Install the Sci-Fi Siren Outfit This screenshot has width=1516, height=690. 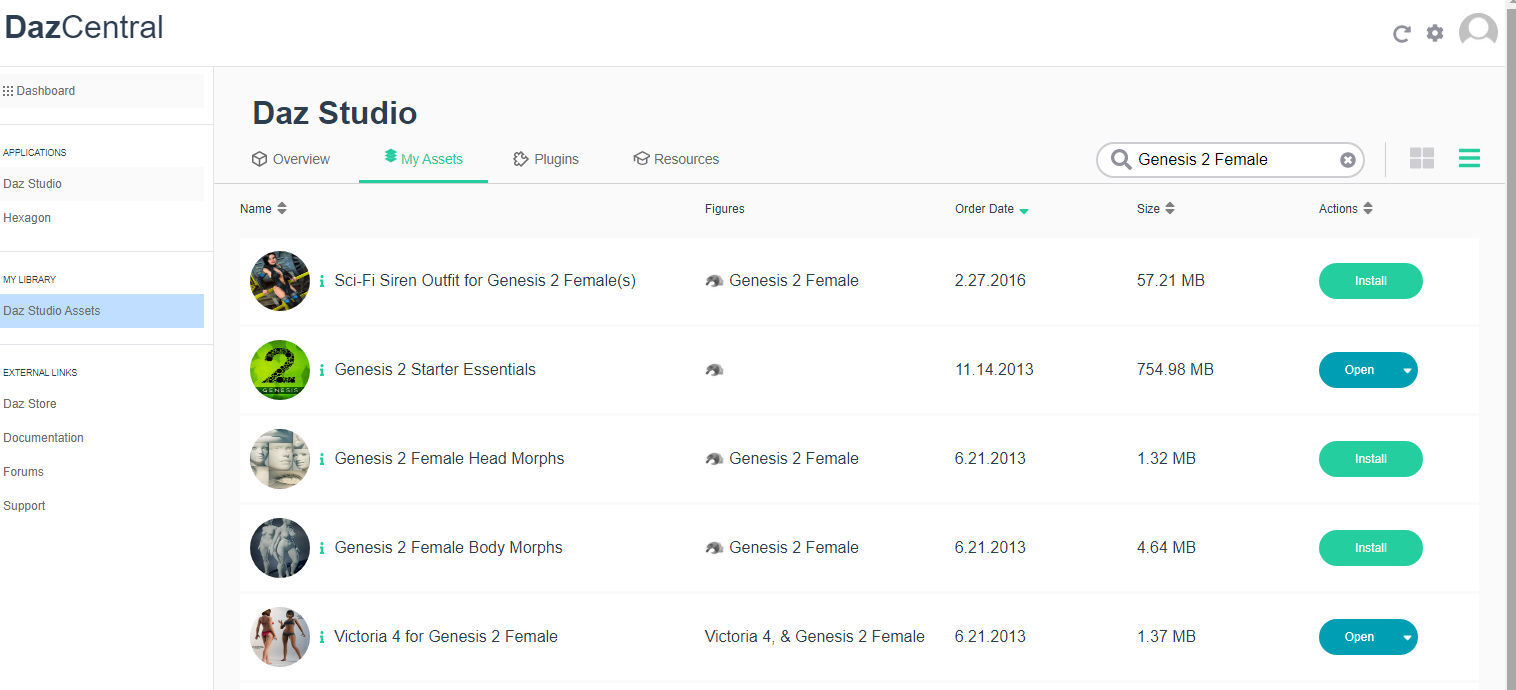pyautogui.click(x=1370, y=281)
